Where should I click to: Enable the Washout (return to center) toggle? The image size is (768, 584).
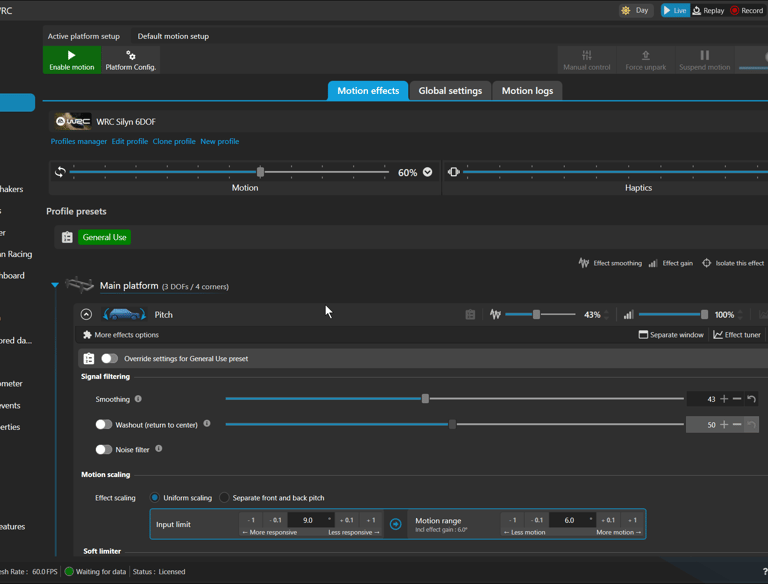103,424
